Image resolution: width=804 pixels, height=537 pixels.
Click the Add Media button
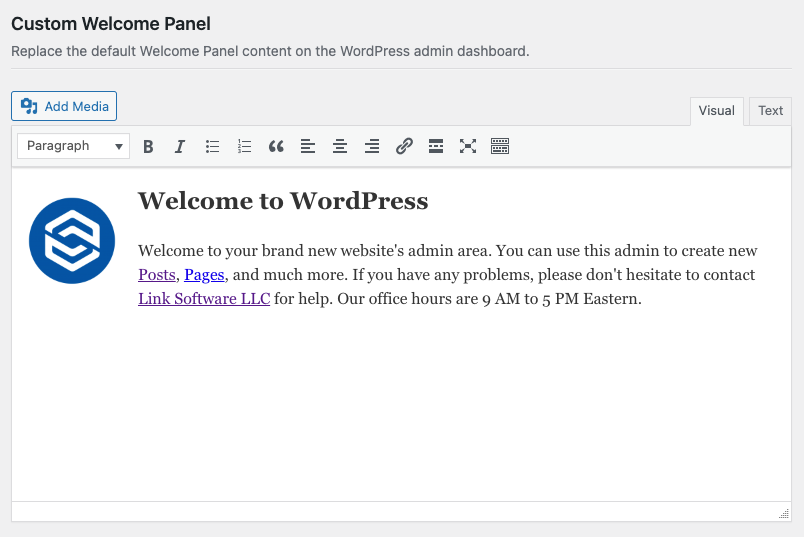click(64, 106)
